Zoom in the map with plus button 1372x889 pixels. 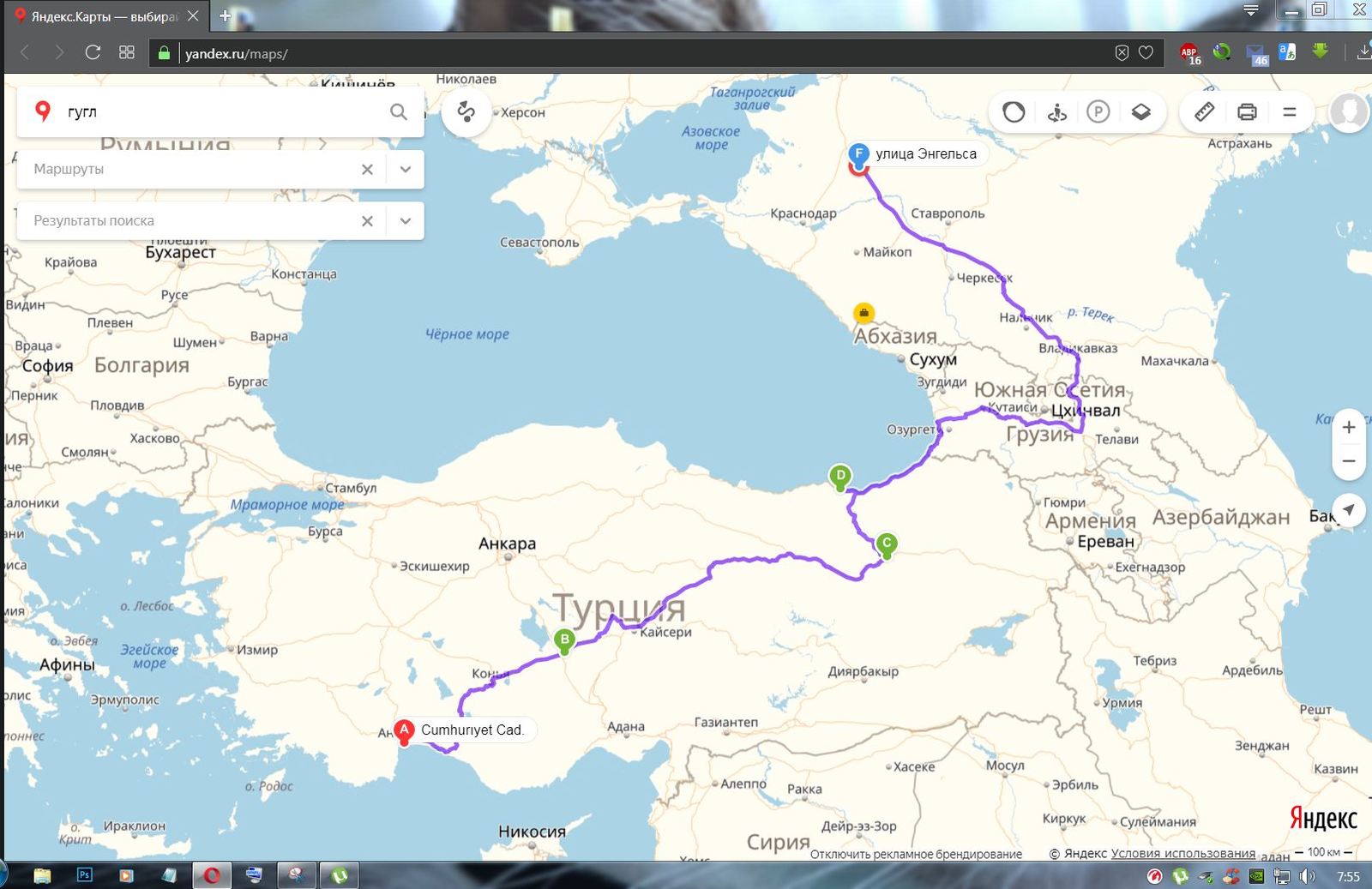pos(1348,427)
